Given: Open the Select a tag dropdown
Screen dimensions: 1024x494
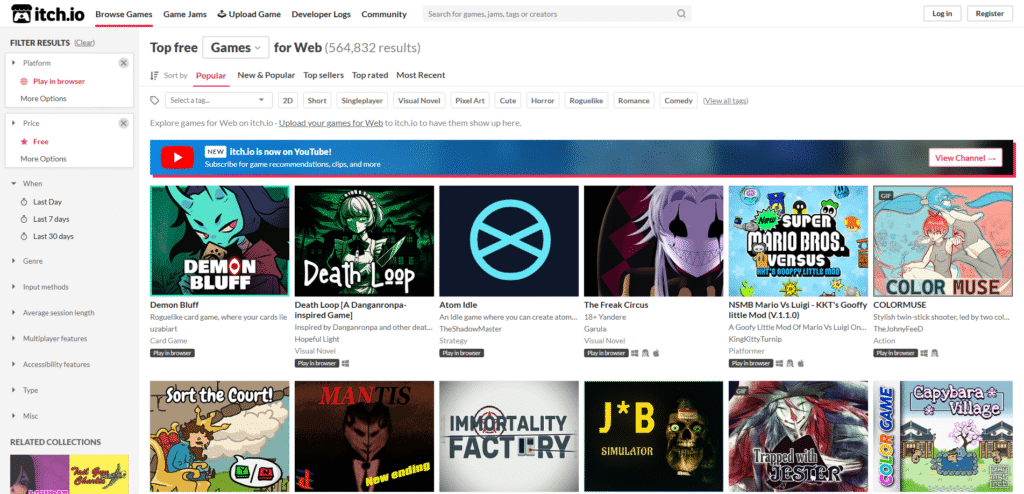Looking at the screenshot, I should [x=218, y=100].
